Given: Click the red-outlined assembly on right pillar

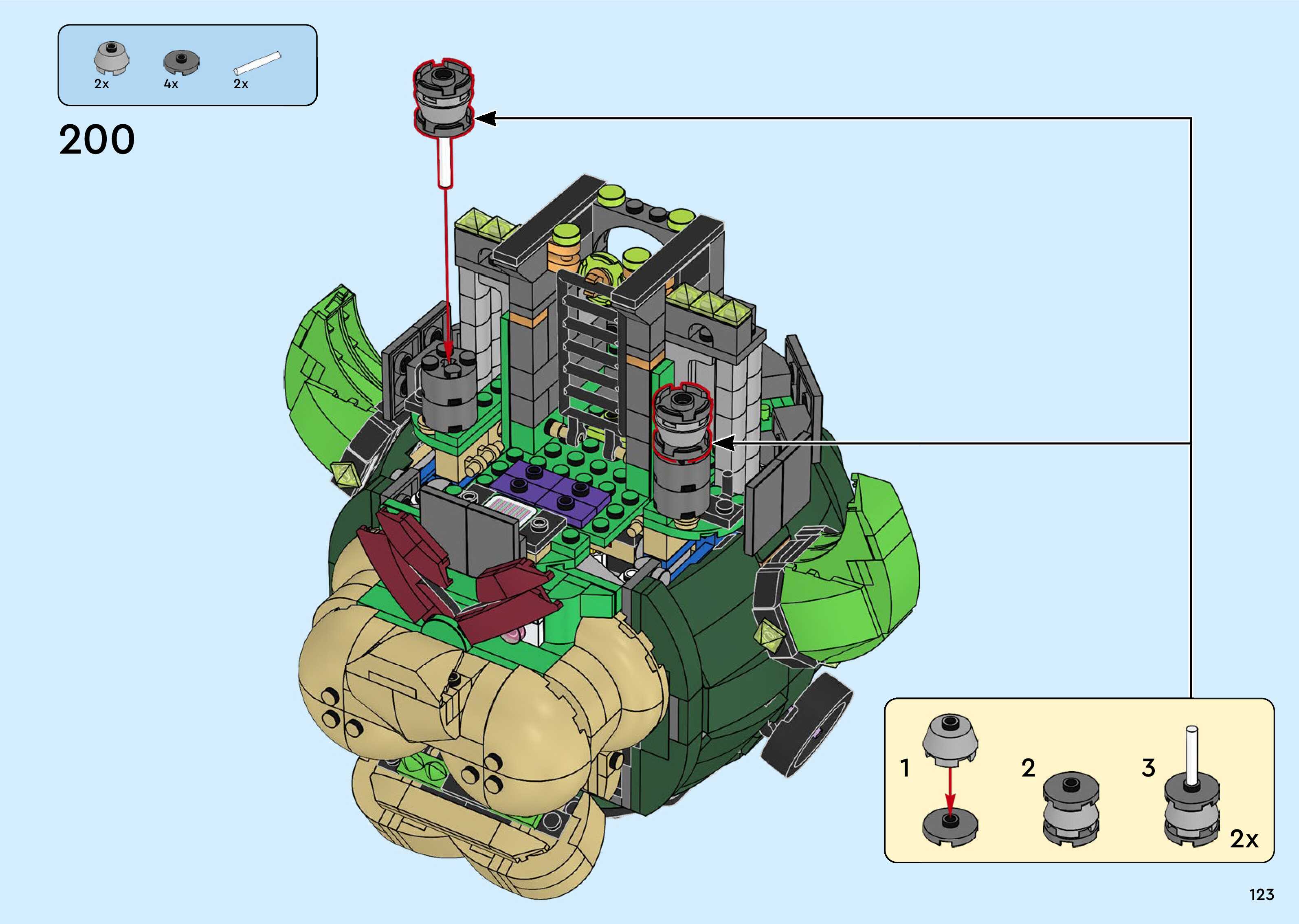Looking at the screenshot, I should 681,421.
